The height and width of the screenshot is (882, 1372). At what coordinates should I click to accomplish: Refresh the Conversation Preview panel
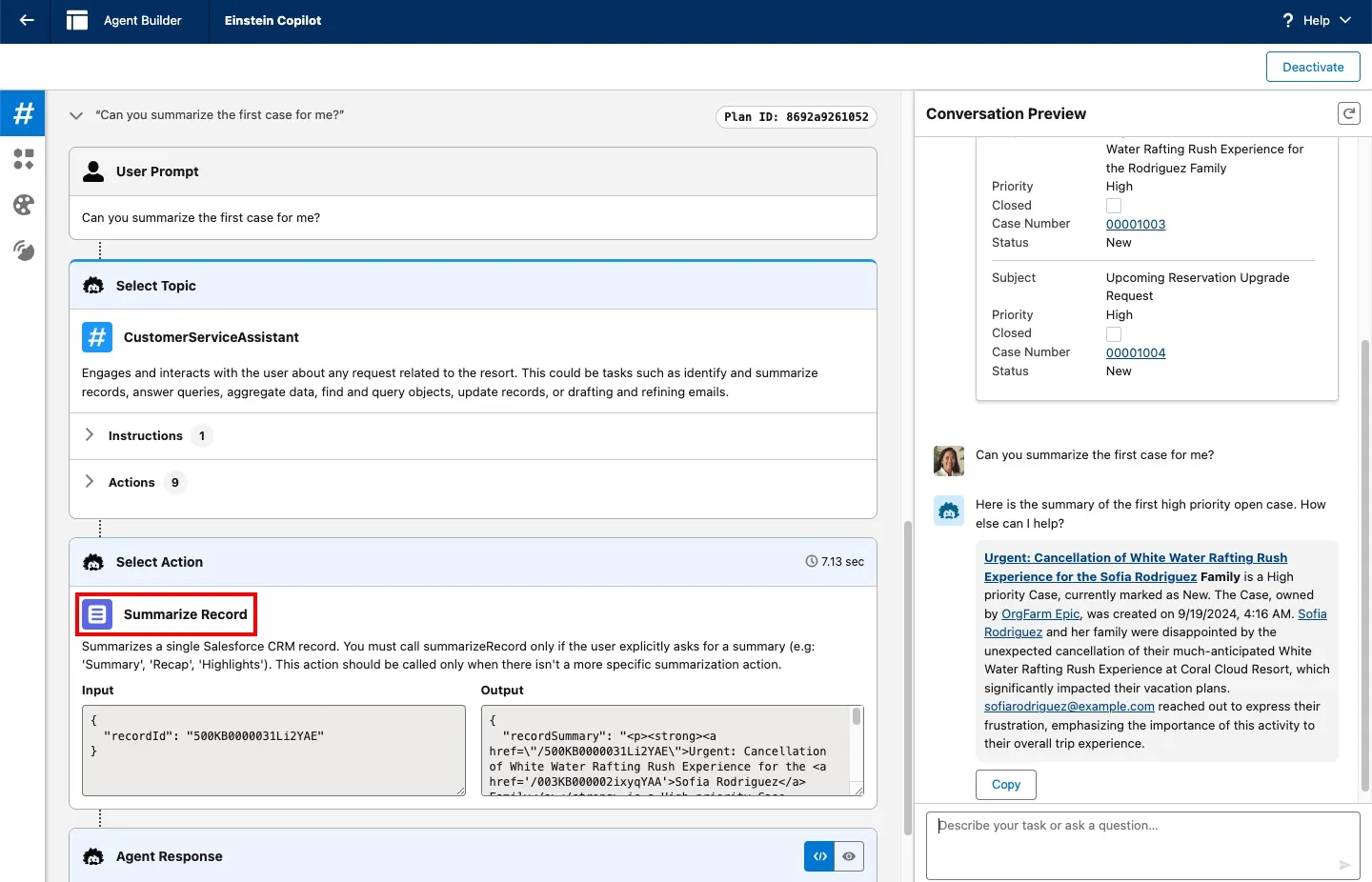coord(1348,113)
